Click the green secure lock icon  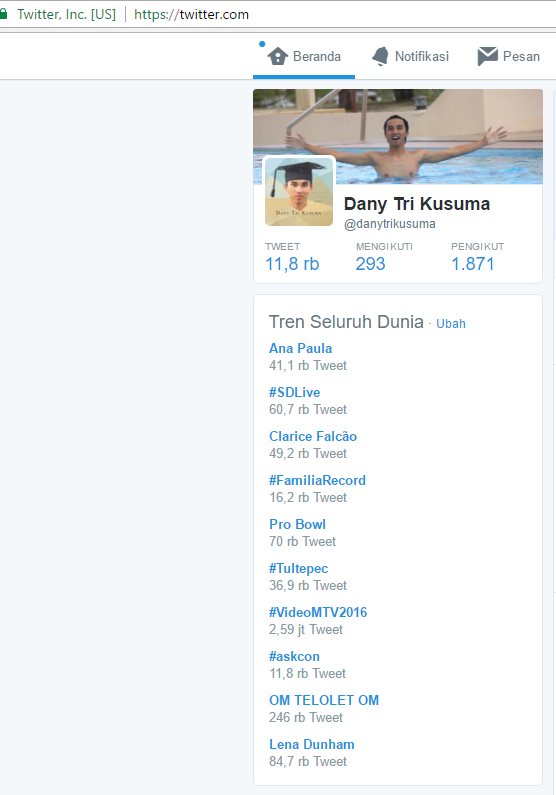(4, 14)
